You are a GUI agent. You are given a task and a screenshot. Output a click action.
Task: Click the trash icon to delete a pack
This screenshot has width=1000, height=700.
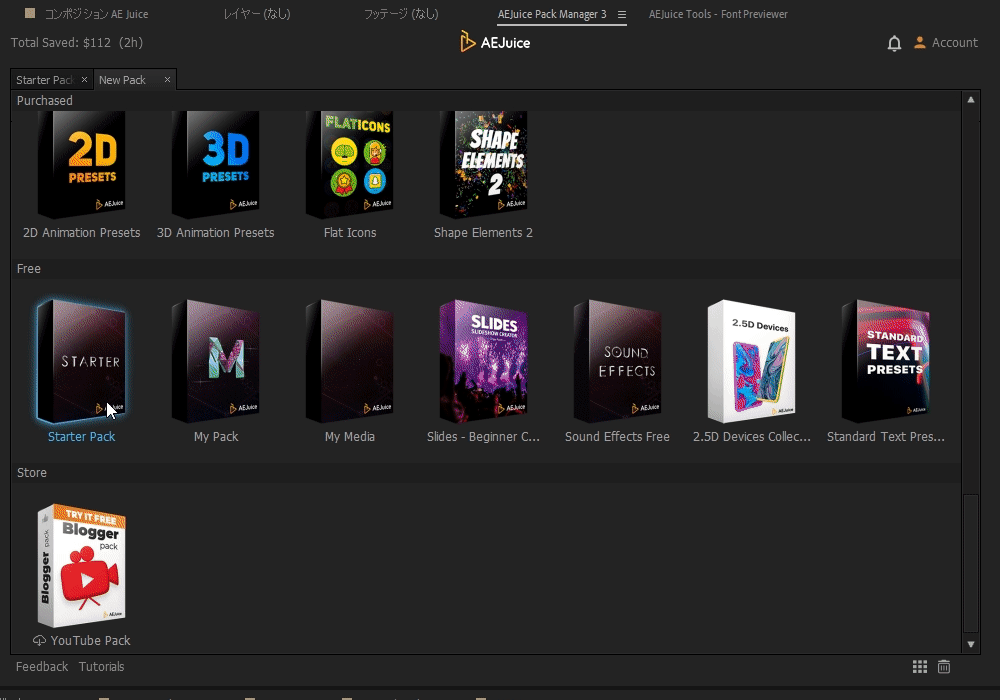tap(943, 666)
